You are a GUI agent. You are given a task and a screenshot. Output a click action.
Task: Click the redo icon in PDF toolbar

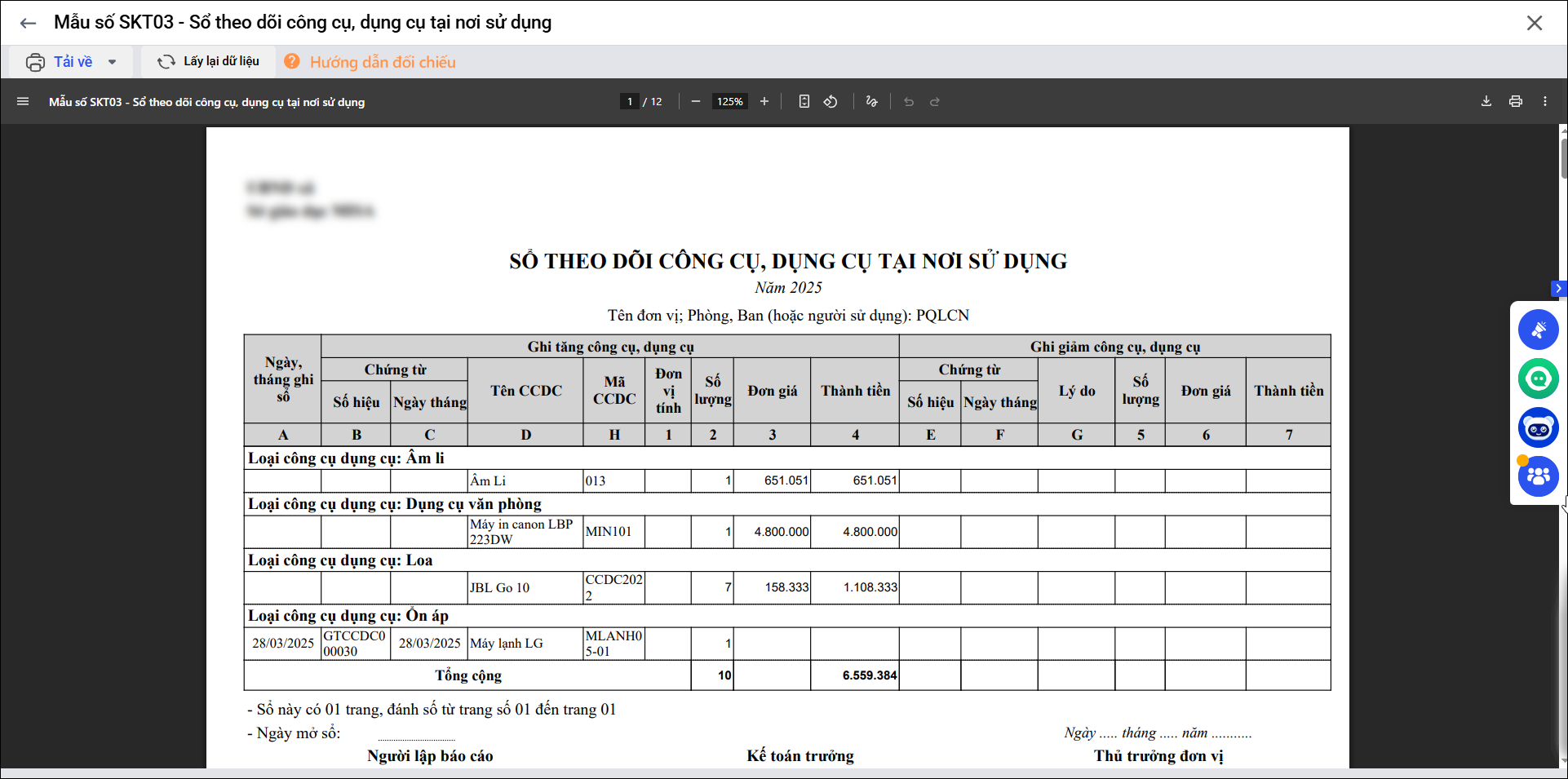[935, 101]
